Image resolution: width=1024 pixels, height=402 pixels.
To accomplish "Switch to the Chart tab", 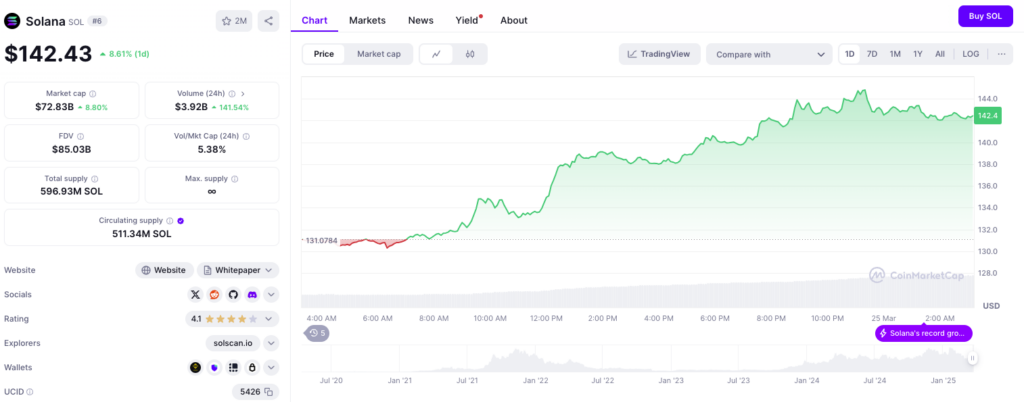I will [x=314, y=20].
